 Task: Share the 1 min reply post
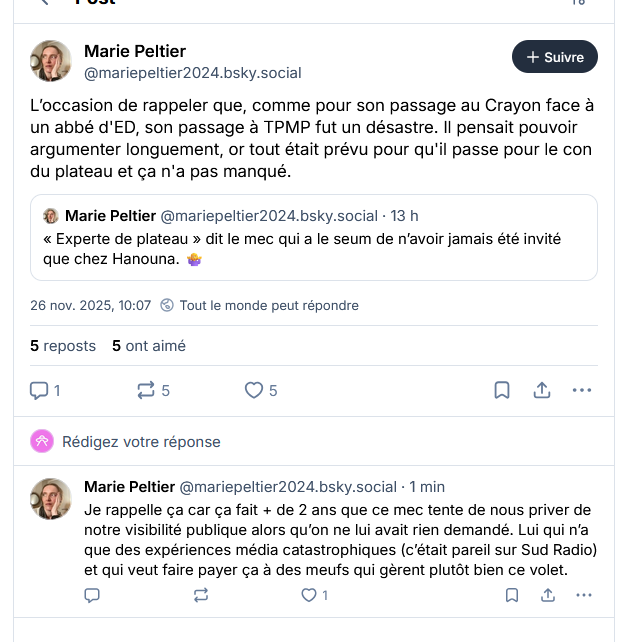click(x=548, y=595)
